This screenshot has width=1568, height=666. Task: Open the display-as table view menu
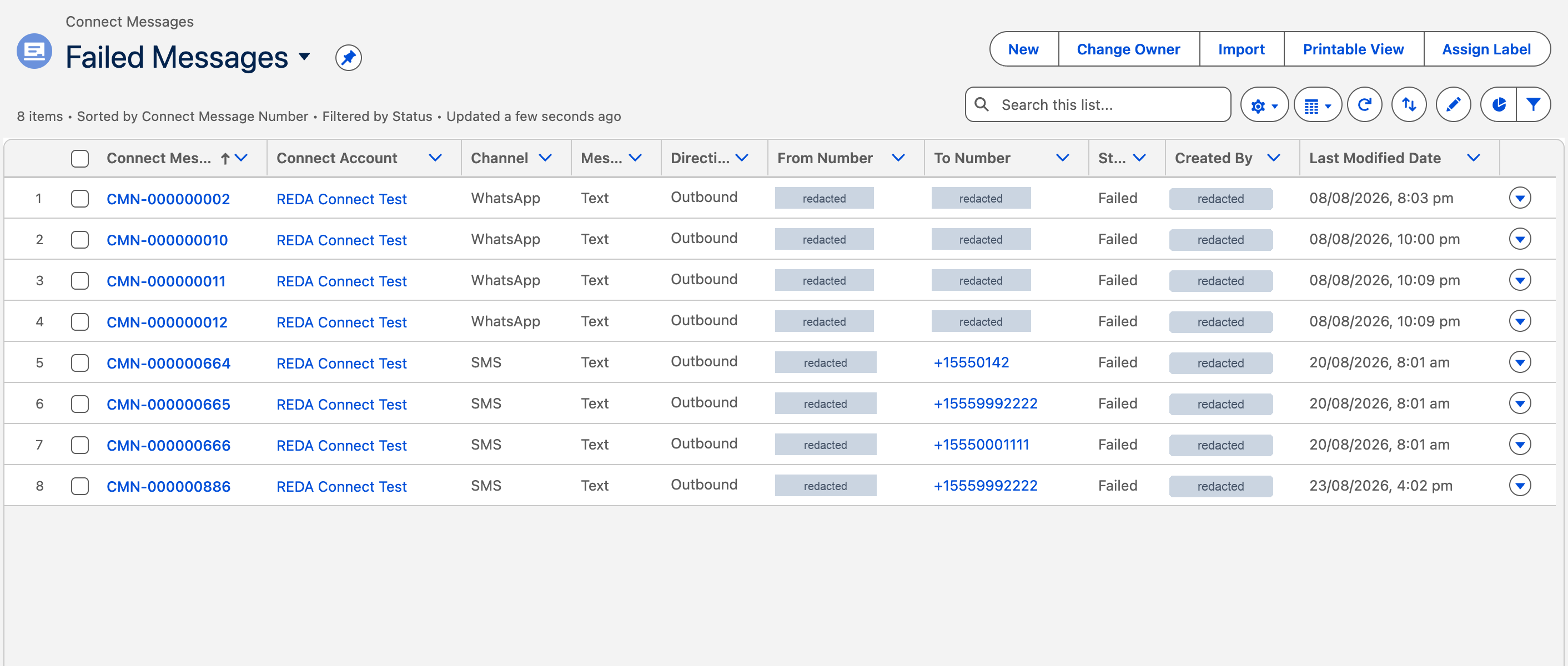1318,105
